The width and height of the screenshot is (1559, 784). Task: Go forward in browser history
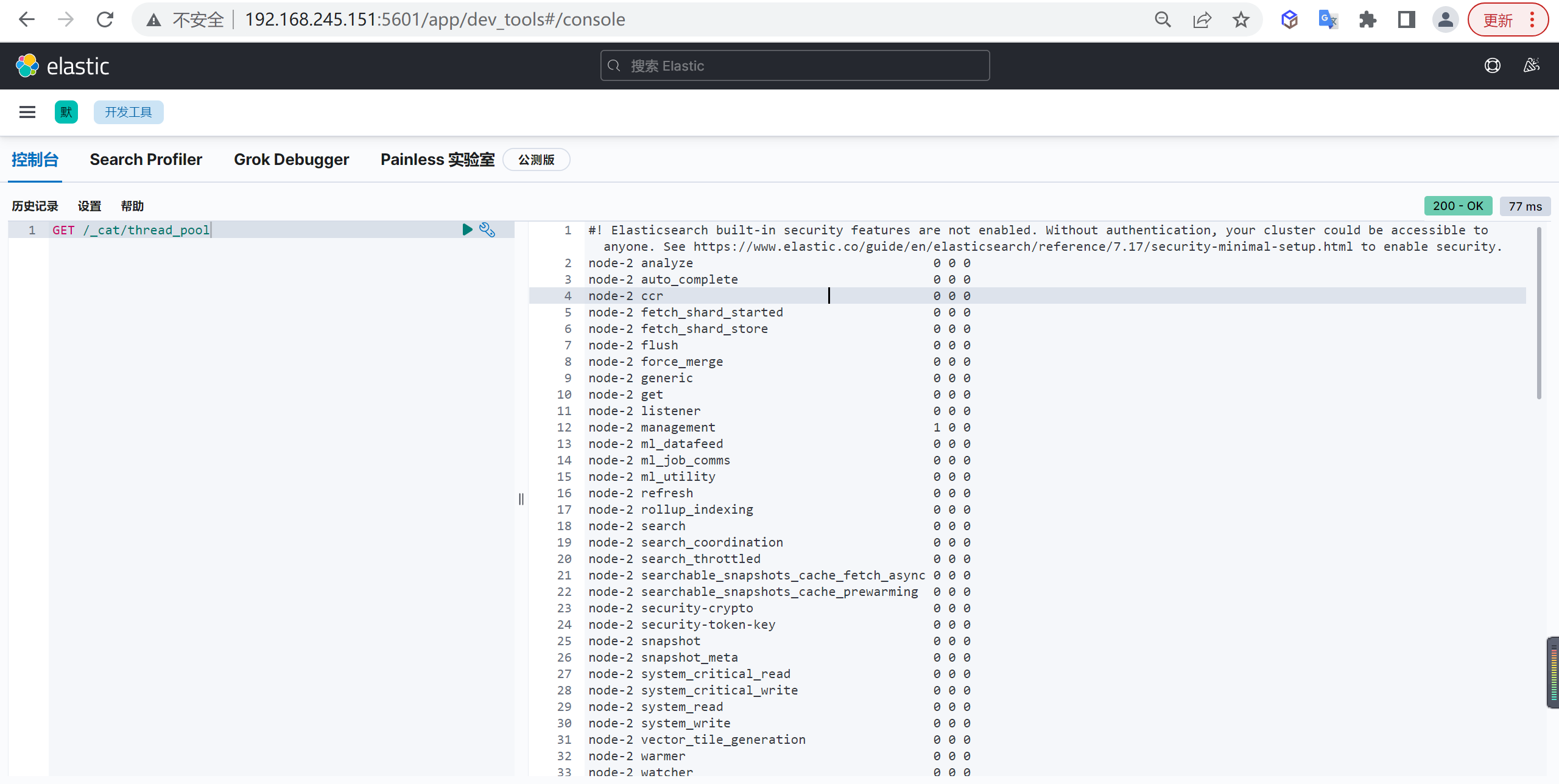click(66, 19)
